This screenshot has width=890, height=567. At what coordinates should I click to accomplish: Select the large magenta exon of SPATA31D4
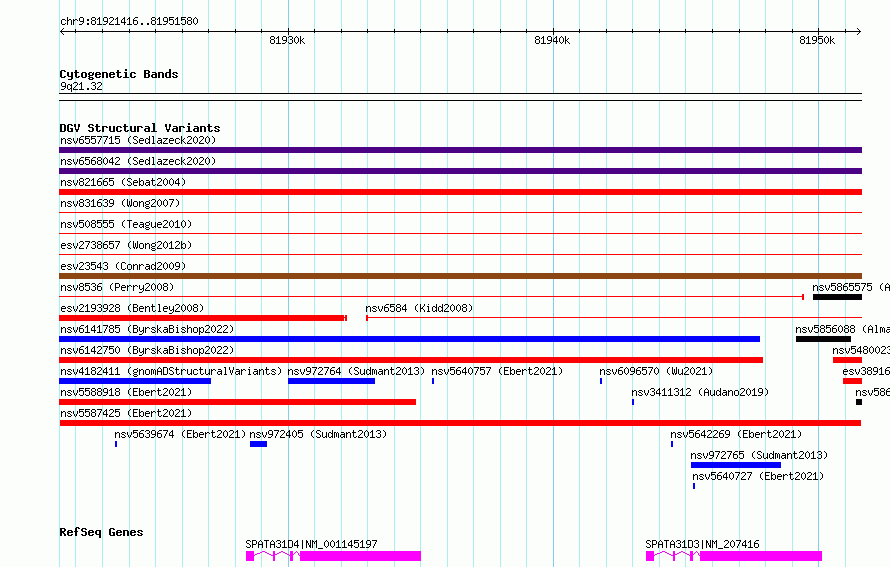360,556
